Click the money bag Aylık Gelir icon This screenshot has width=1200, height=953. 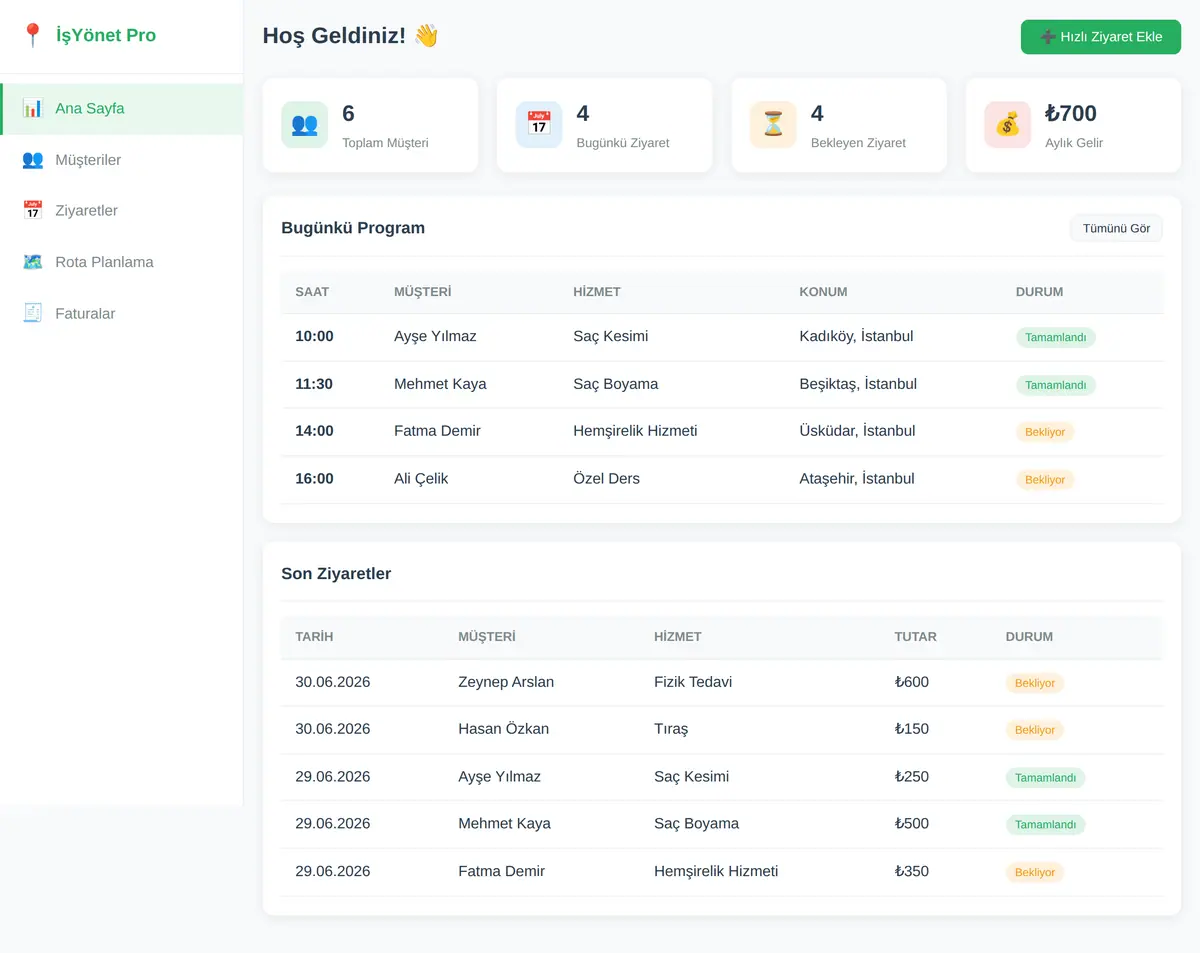coord(1008,125)
